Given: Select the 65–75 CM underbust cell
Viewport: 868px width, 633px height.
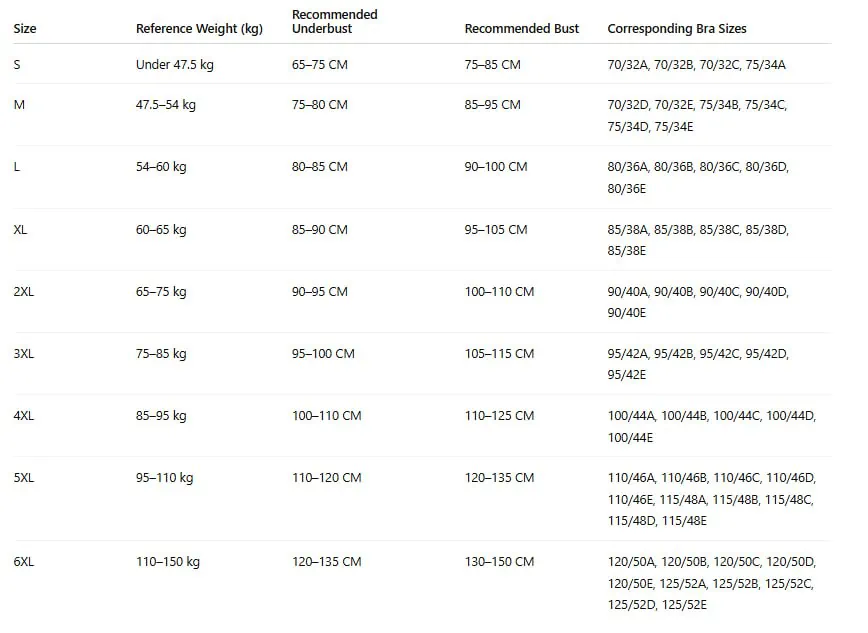Looking at the screenshot, I should click(319, 65).
